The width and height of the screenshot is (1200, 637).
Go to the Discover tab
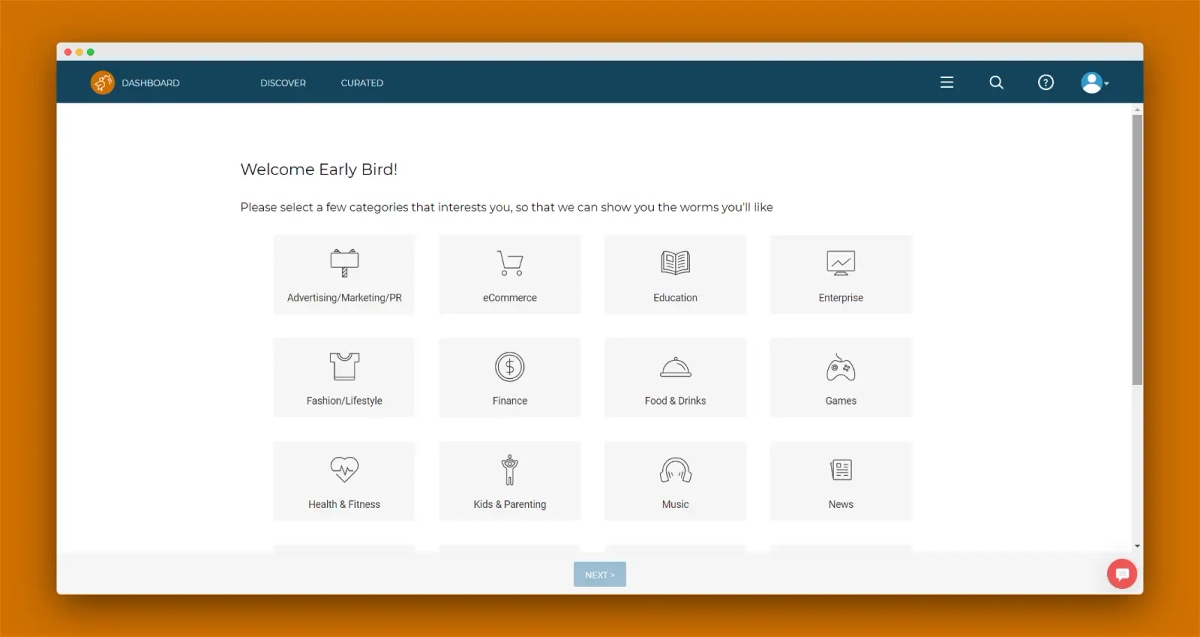point(283,83)
